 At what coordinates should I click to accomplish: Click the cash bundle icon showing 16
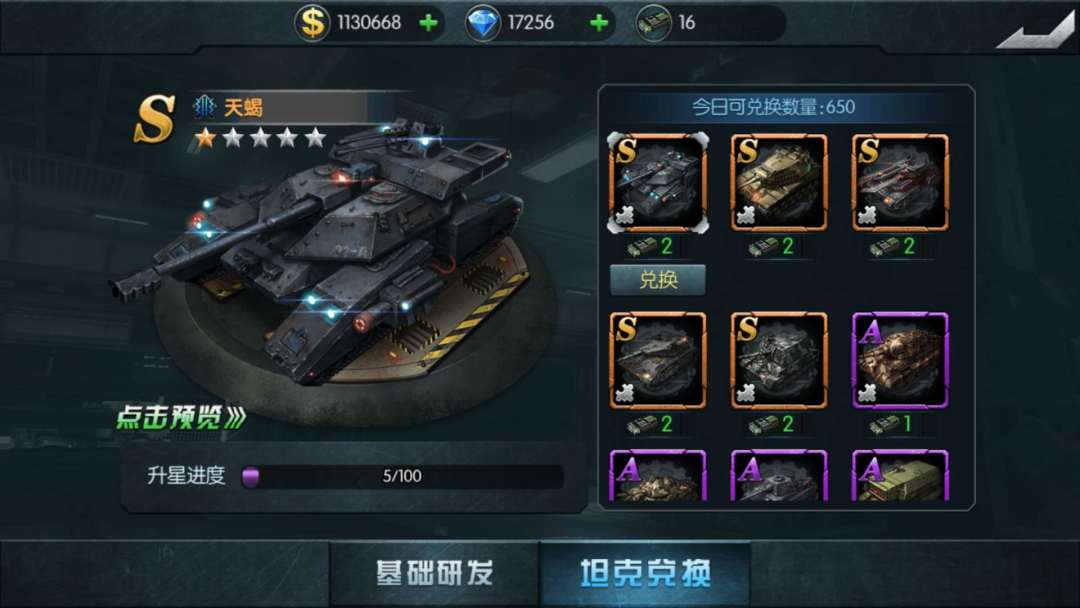click(x=653, y=23)
